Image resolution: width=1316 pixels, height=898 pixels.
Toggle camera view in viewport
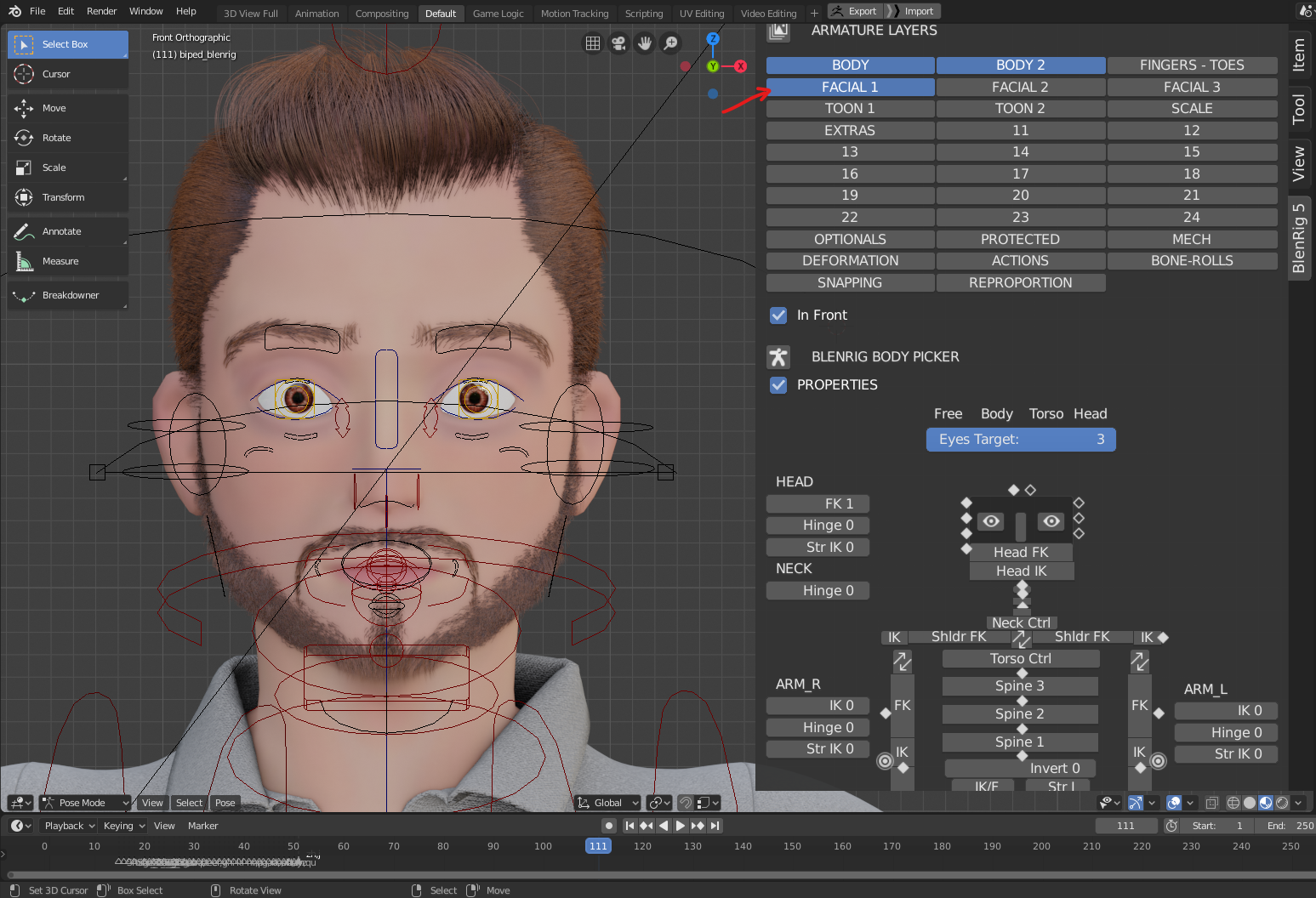618,43
